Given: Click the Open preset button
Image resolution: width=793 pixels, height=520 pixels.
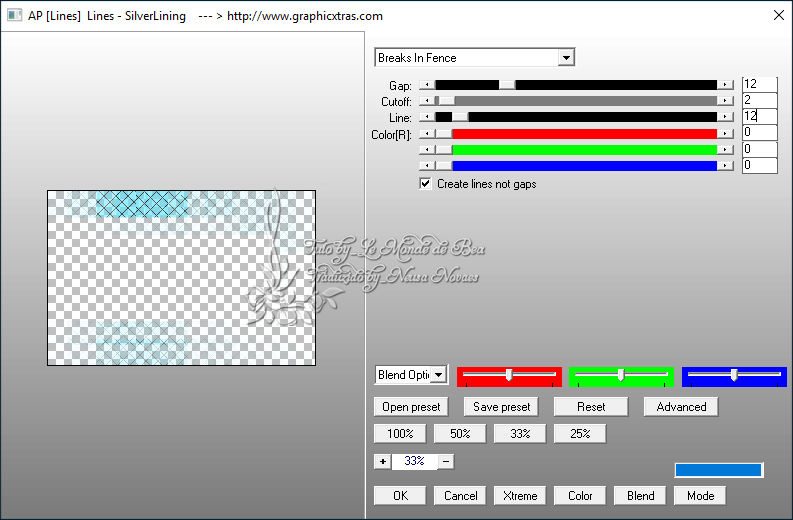Looking at the screenshot, I should [411, 407].
